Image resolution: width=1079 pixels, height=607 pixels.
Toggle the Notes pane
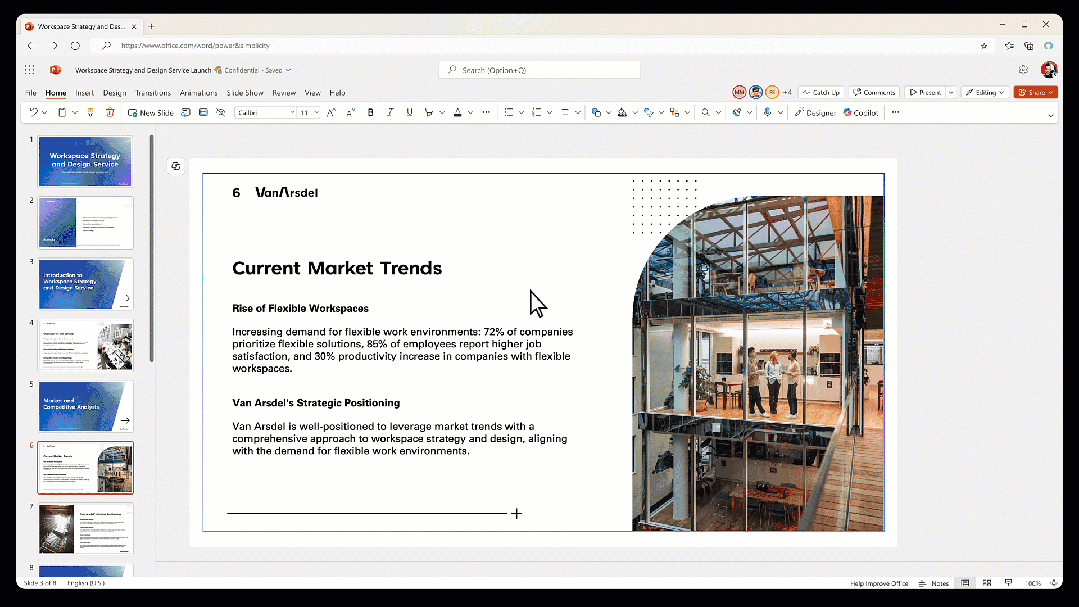point(935,583)
